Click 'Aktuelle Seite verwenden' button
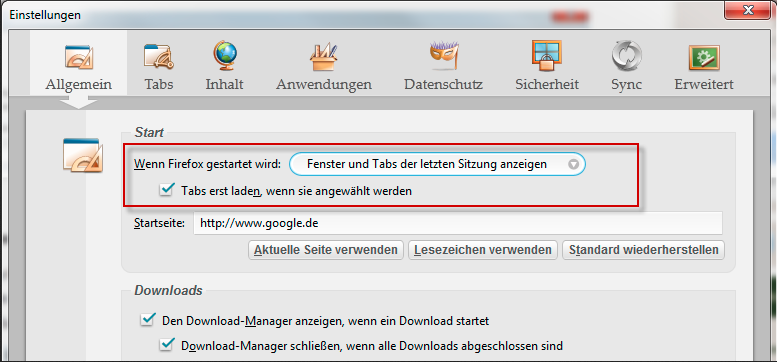The width and height of the screenshot is (777, 362). (326, 250)
